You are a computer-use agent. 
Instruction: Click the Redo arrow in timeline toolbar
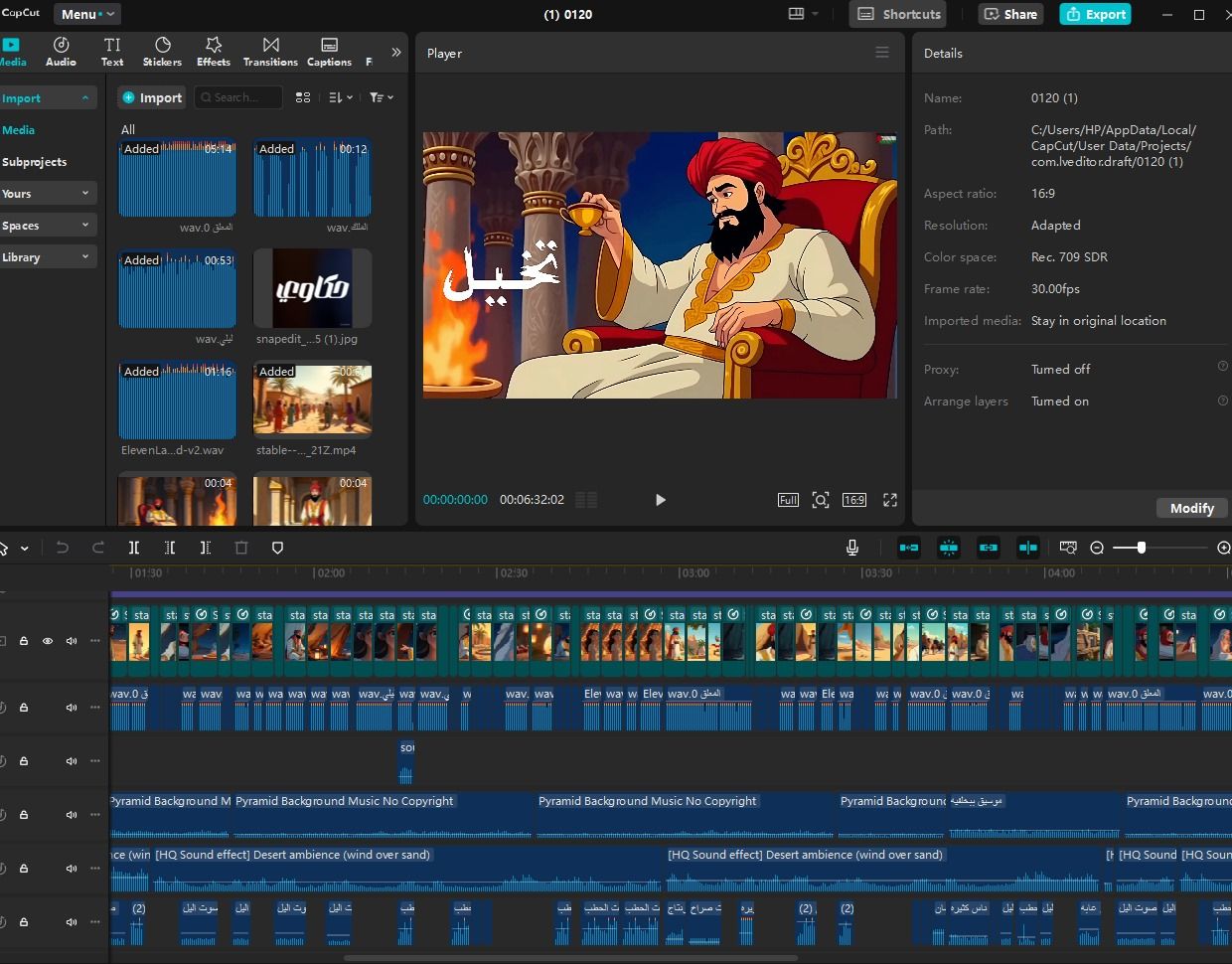98,548
